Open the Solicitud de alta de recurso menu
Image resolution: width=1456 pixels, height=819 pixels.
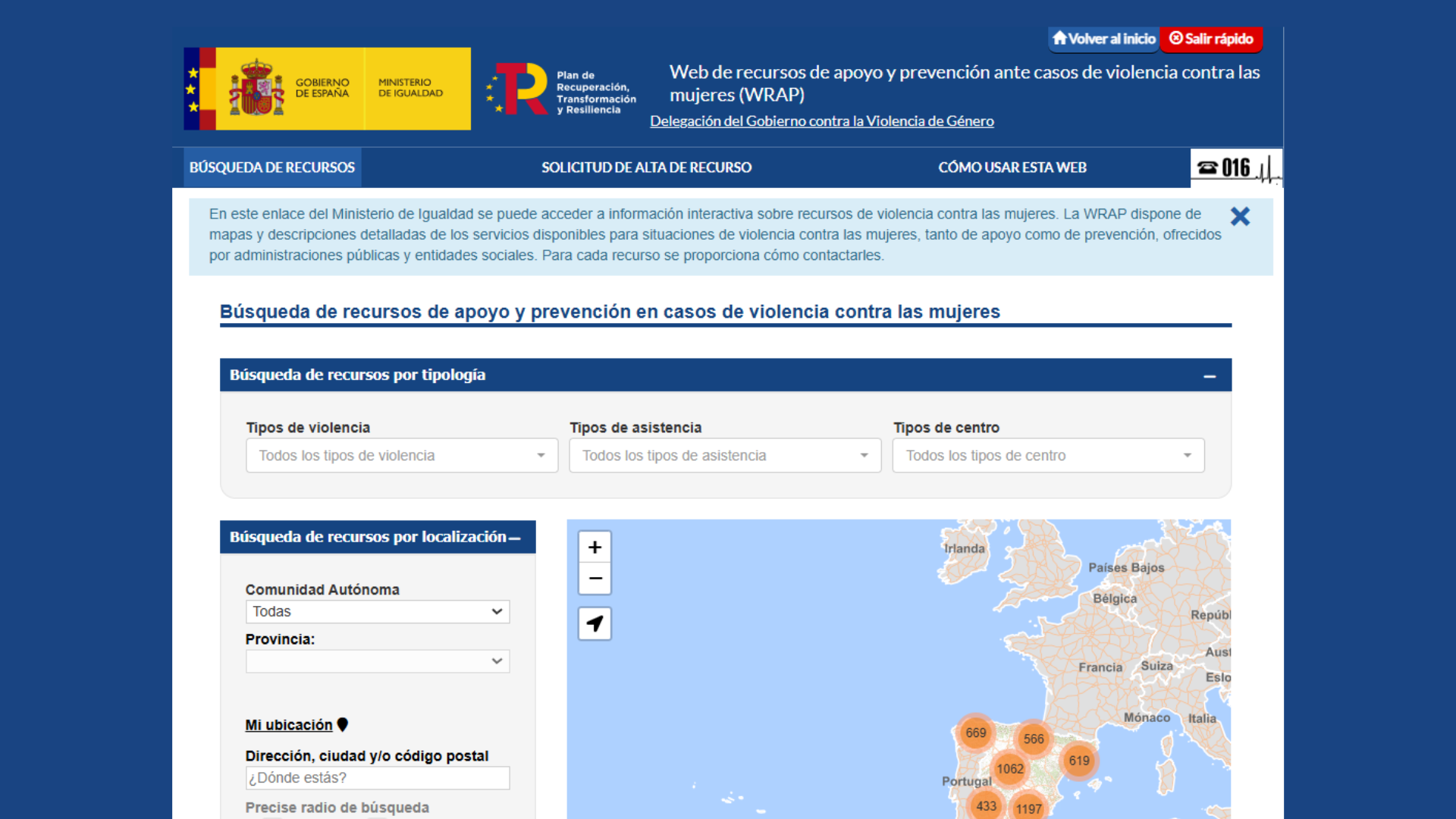pyautogui.click(x=646, y=168)
